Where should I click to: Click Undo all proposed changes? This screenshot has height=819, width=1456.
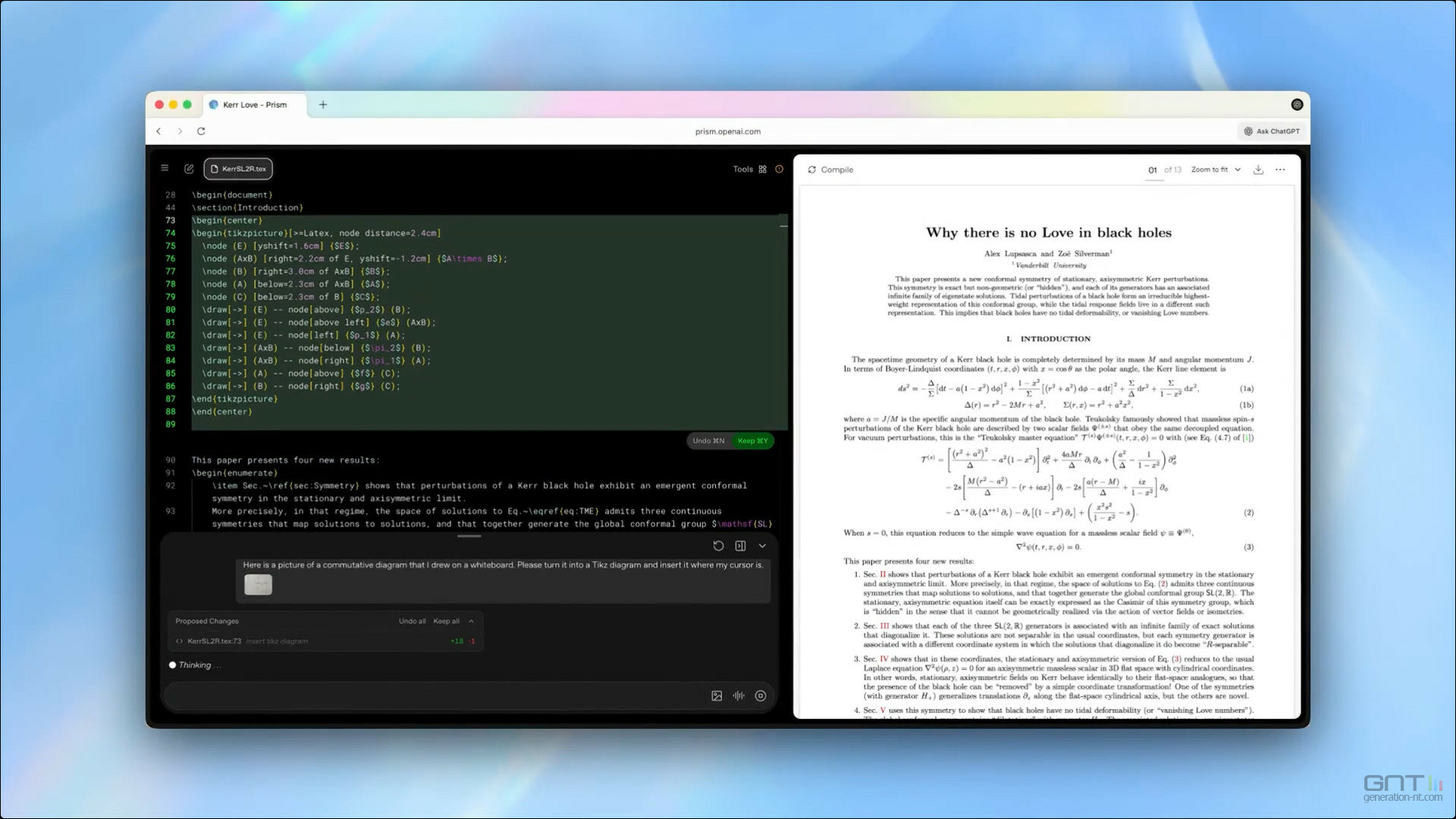(x=412, y=621)
